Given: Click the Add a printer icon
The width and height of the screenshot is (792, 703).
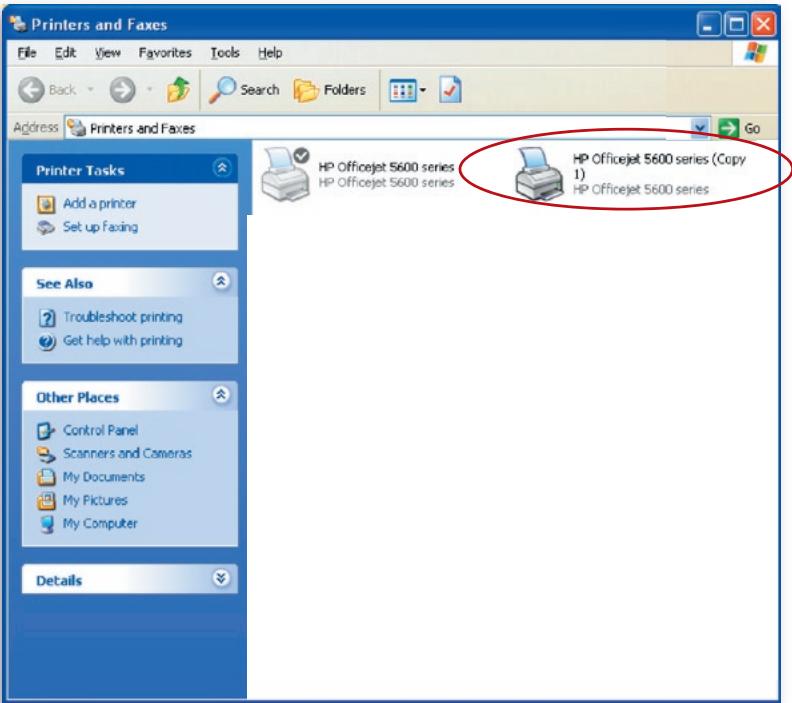Looking at the screenshot, I should pos(46,205).
